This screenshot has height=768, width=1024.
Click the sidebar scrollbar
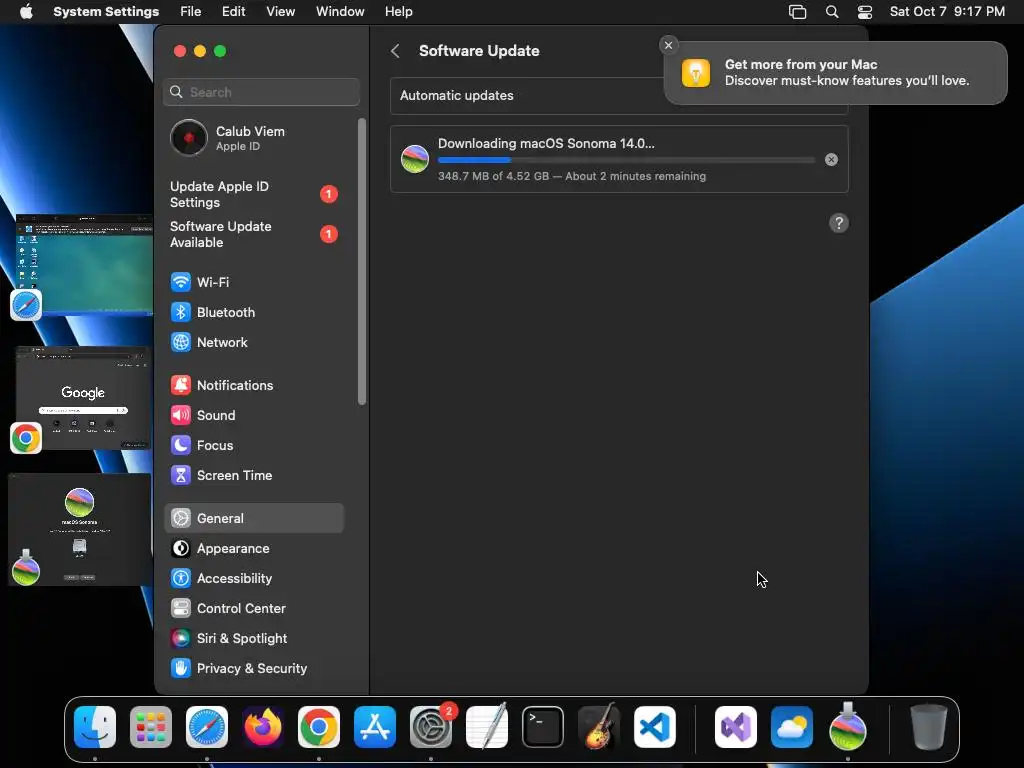[x=362, y=261]
